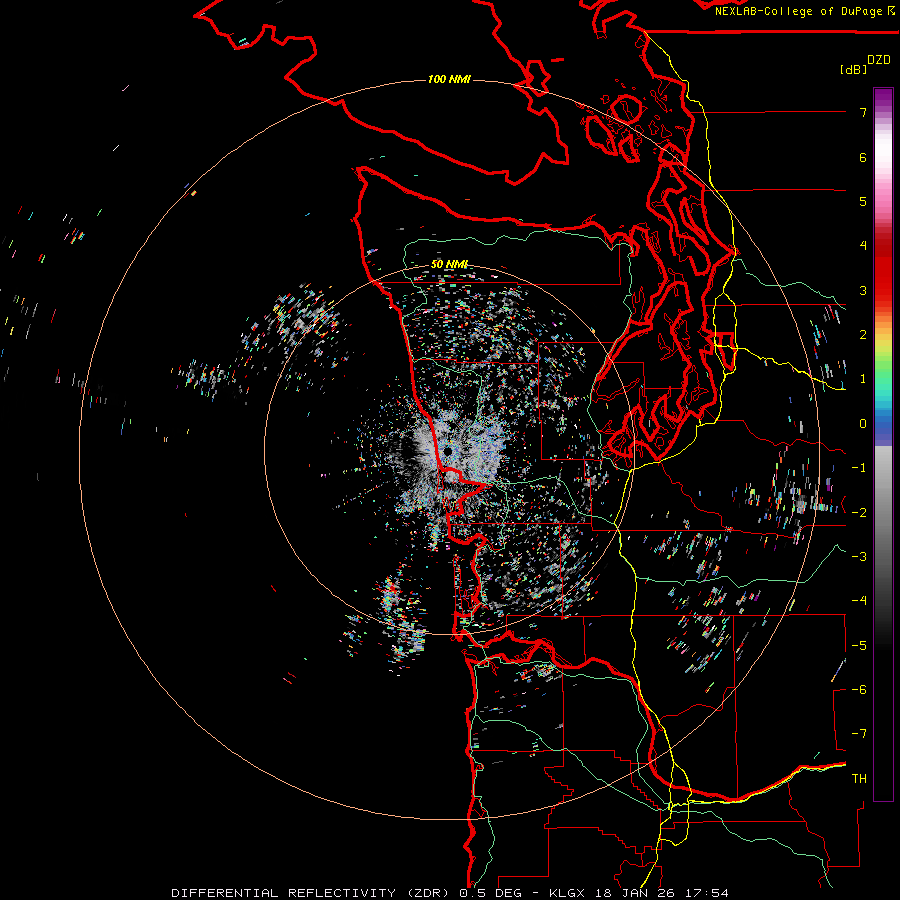This screenshot has width=900, height=900.
Task: Click the 100 NMI range ring label
Action: (x=449, y=79)
